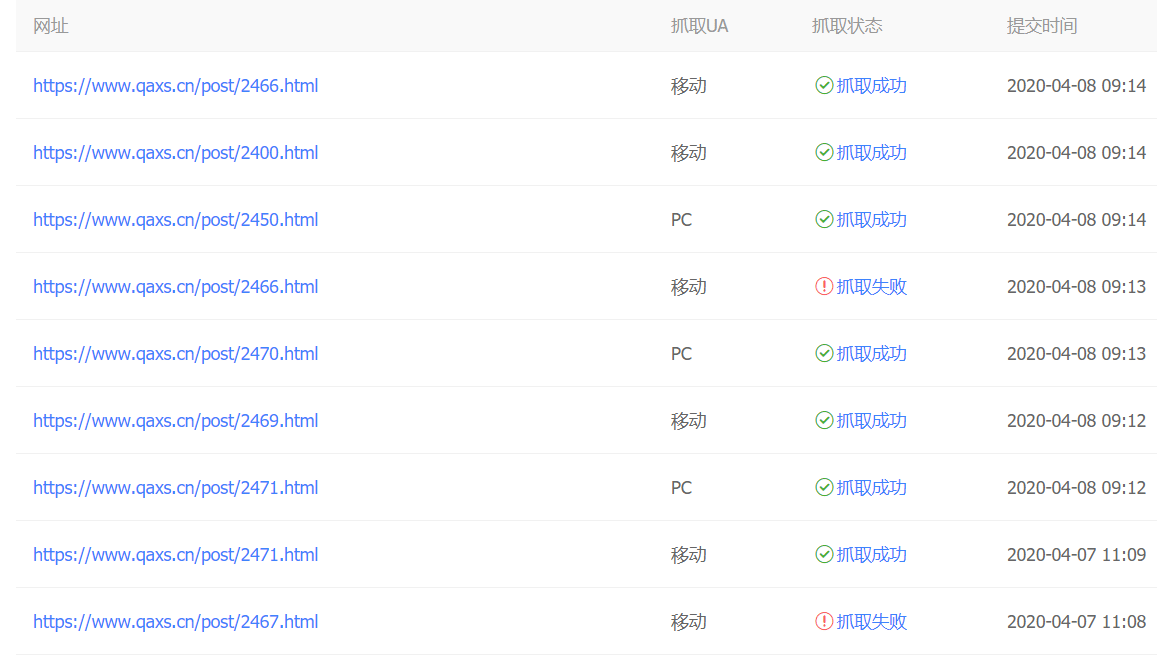Open the link https://www.qaxs.cn/post/2466.html

176,85
